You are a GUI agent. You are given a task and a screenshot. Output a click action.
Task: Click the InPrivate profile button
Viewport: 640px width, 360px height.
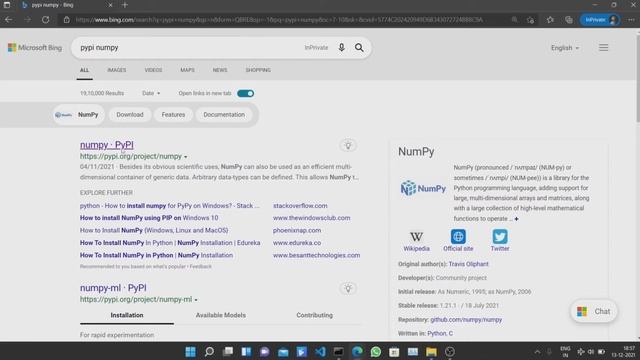[600, 20]
